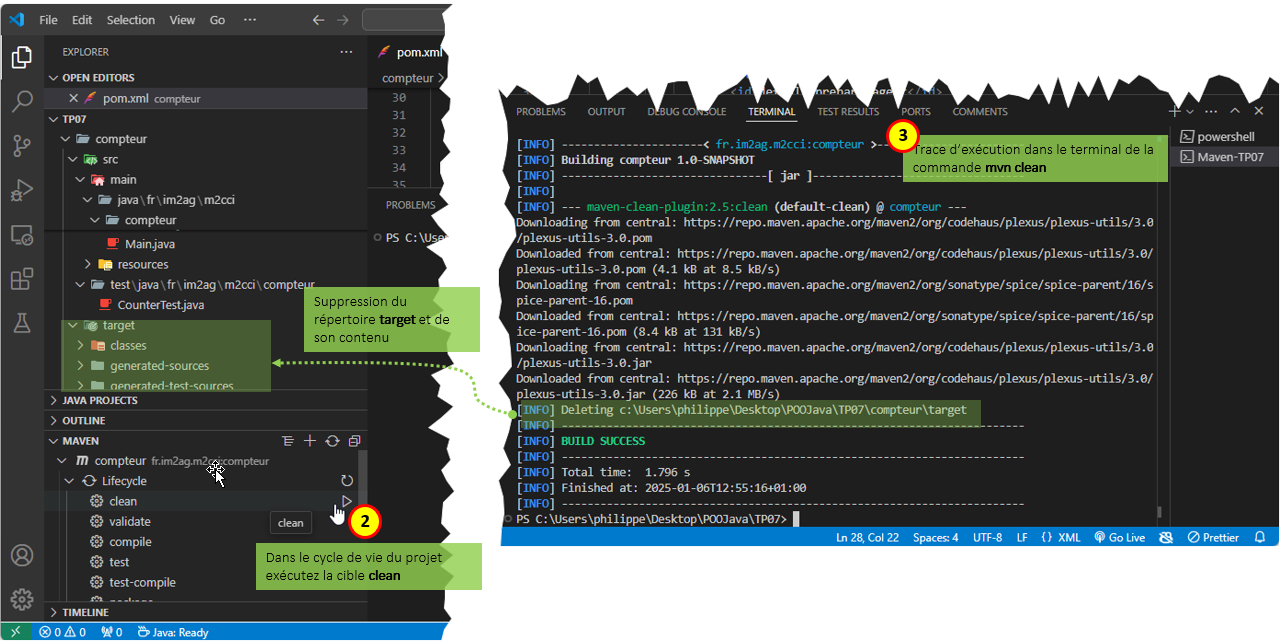Open the Source Control view

pos(21,146)
